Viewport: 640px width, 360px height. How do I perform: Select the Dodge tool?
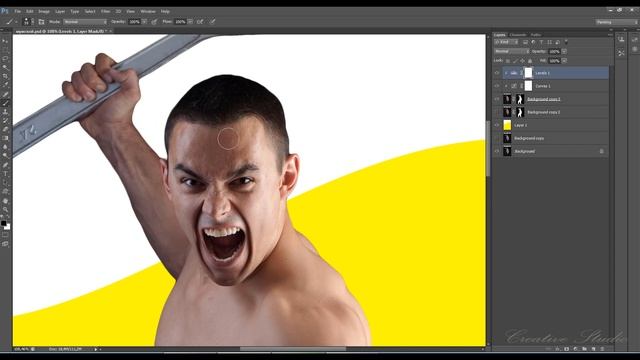[5, 156]
